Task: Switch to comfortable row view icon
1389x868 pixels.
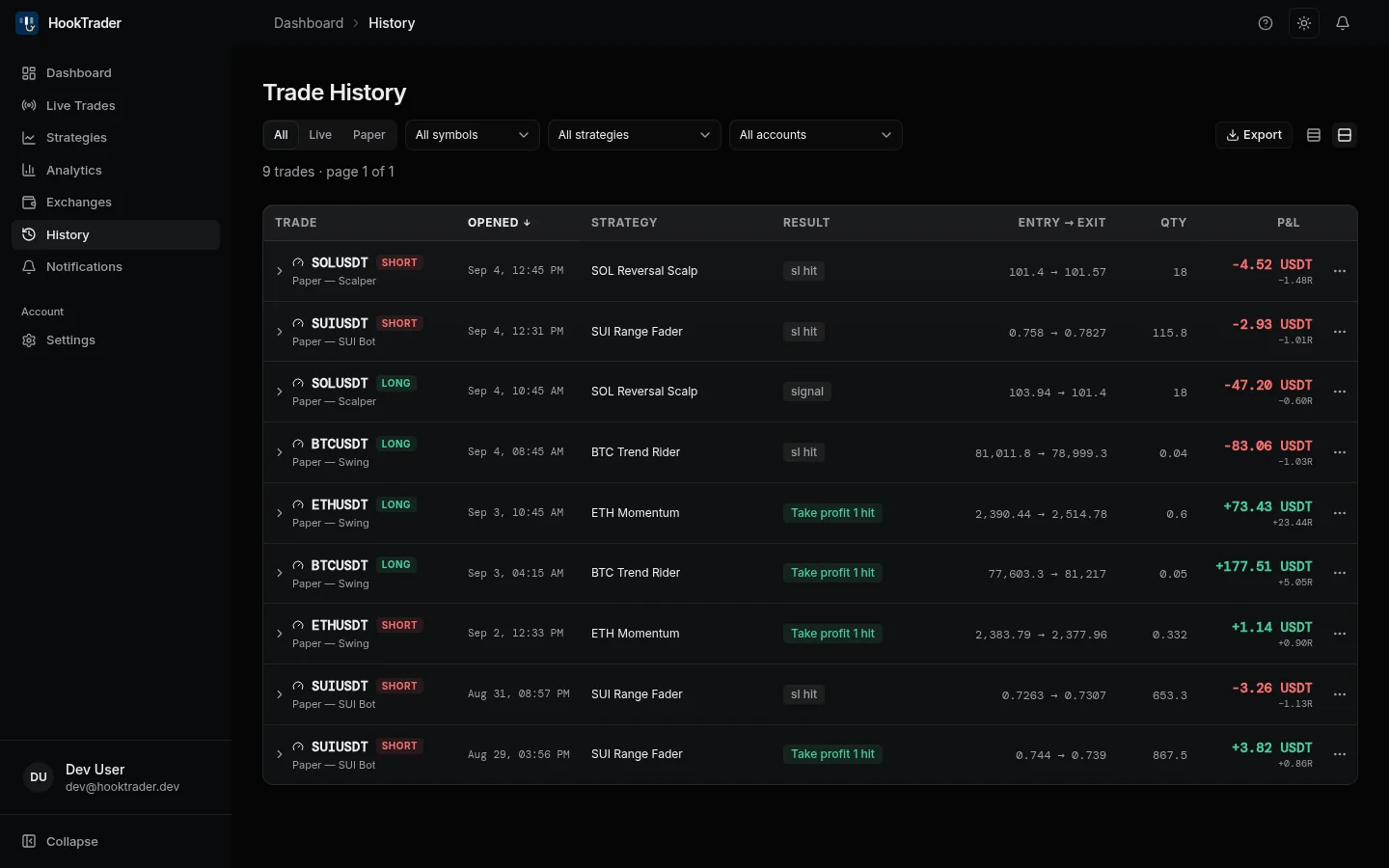Action: 1345,135
